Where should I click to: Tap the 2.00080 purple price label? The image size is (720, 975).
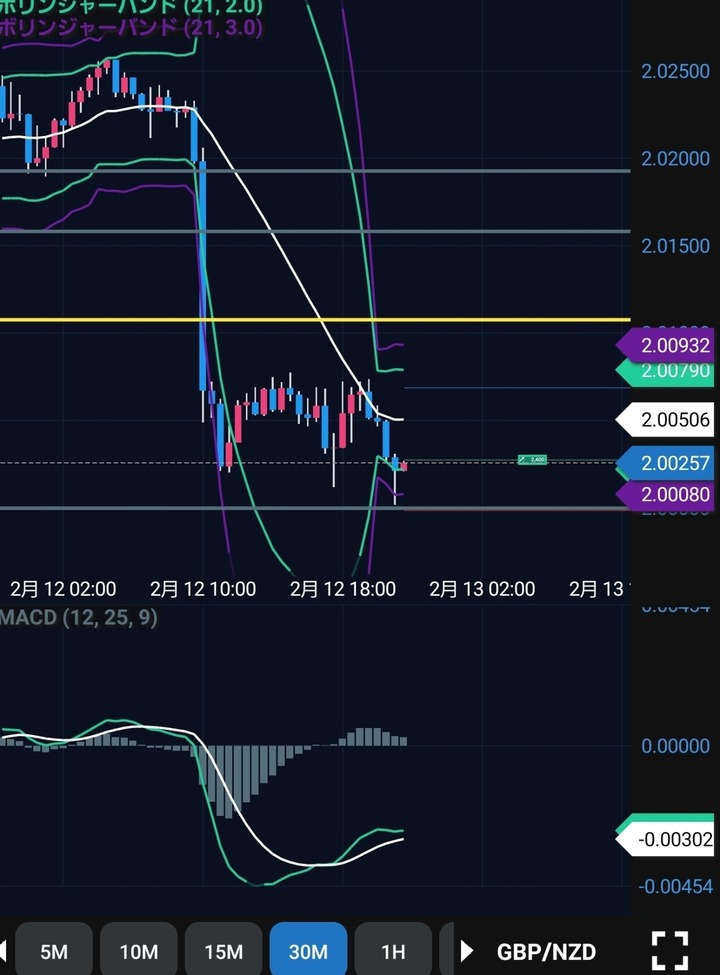(x=665, y=495)
